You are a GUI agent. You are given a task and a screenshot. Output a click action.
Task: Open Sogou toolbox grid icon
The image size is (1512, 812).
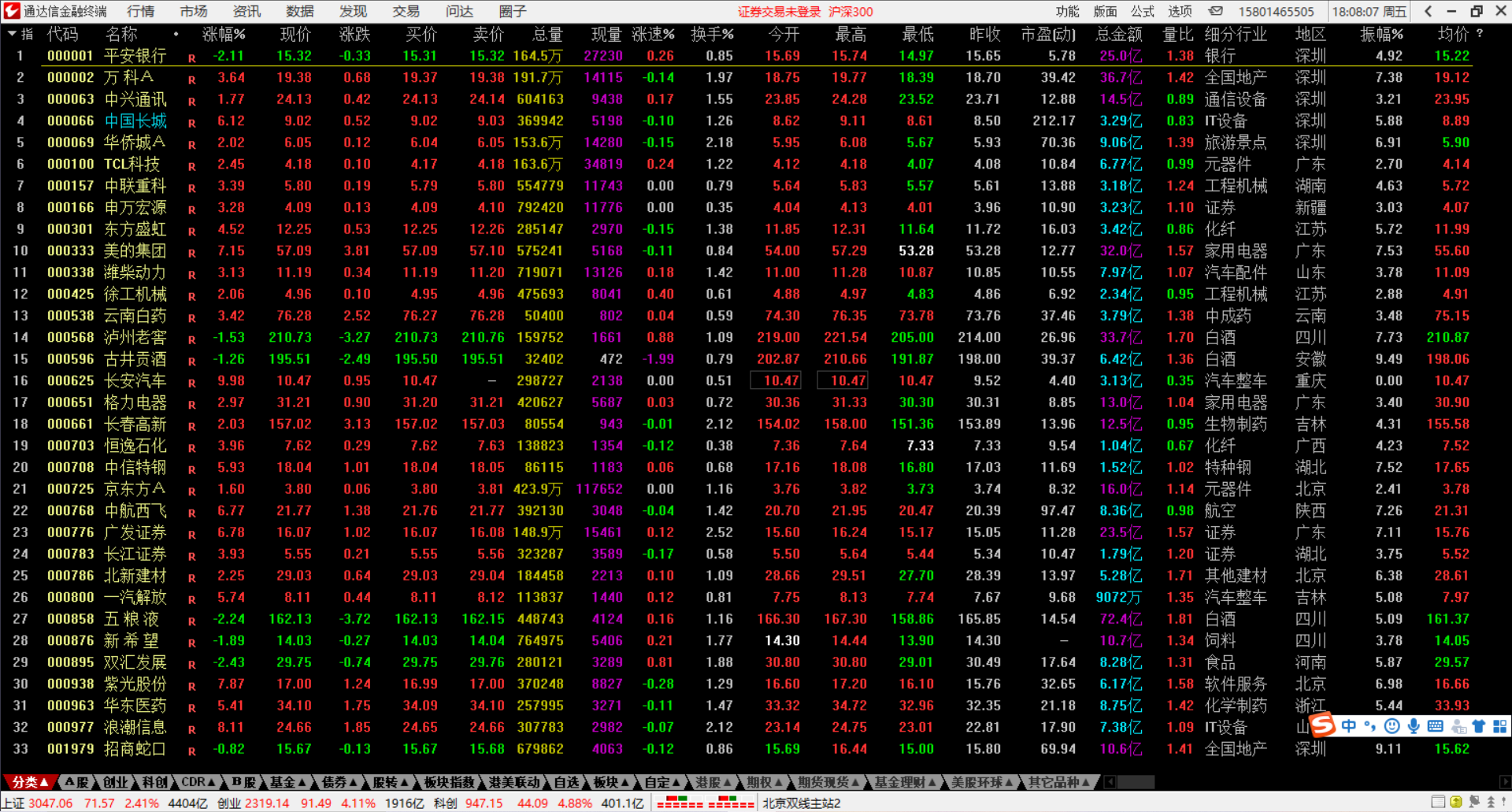1499,725
